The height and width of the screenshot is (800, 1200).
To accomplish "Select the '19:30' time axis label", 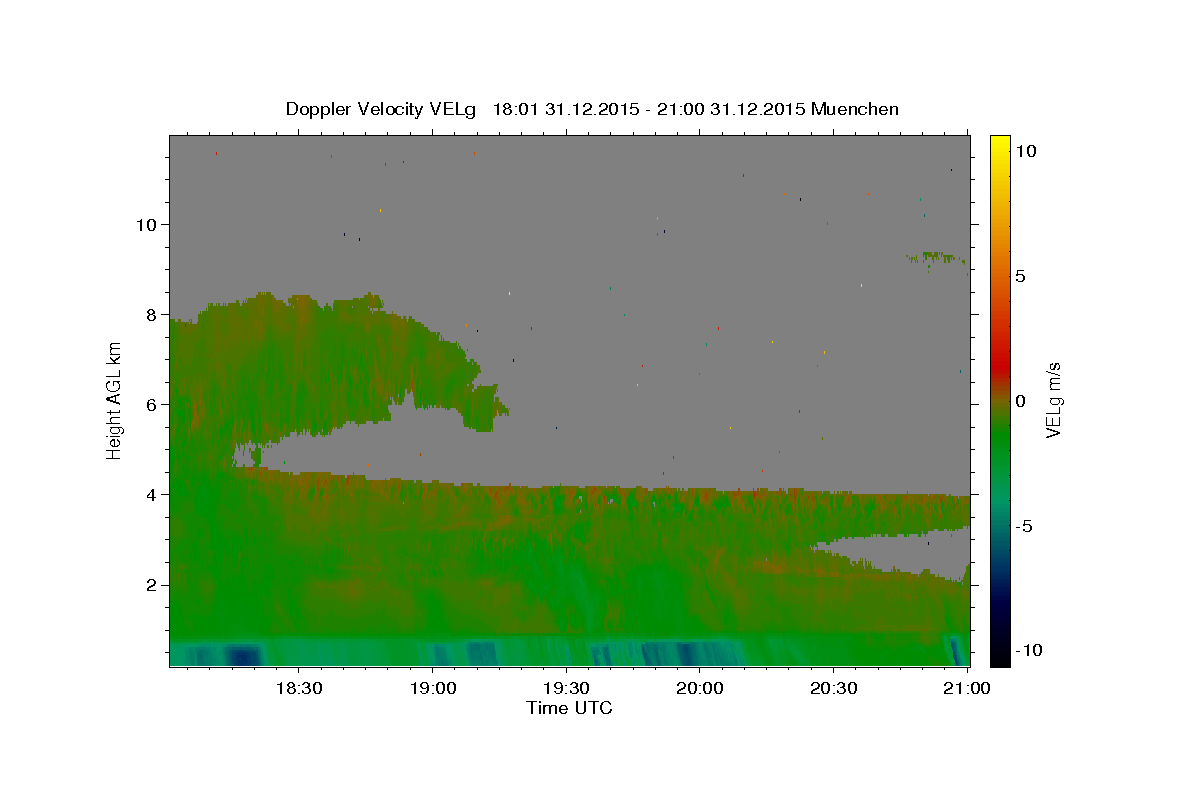I will point(566,688).
